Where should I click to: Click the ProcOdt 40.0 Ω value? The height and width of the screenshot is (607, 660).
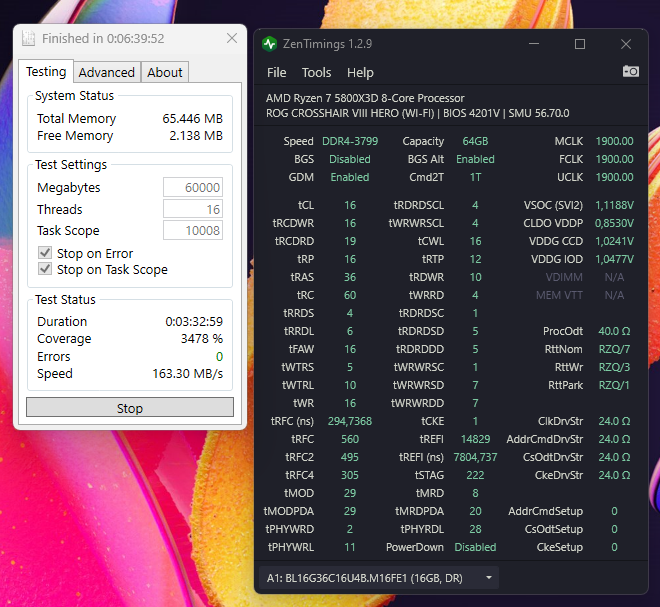(614, 331)
